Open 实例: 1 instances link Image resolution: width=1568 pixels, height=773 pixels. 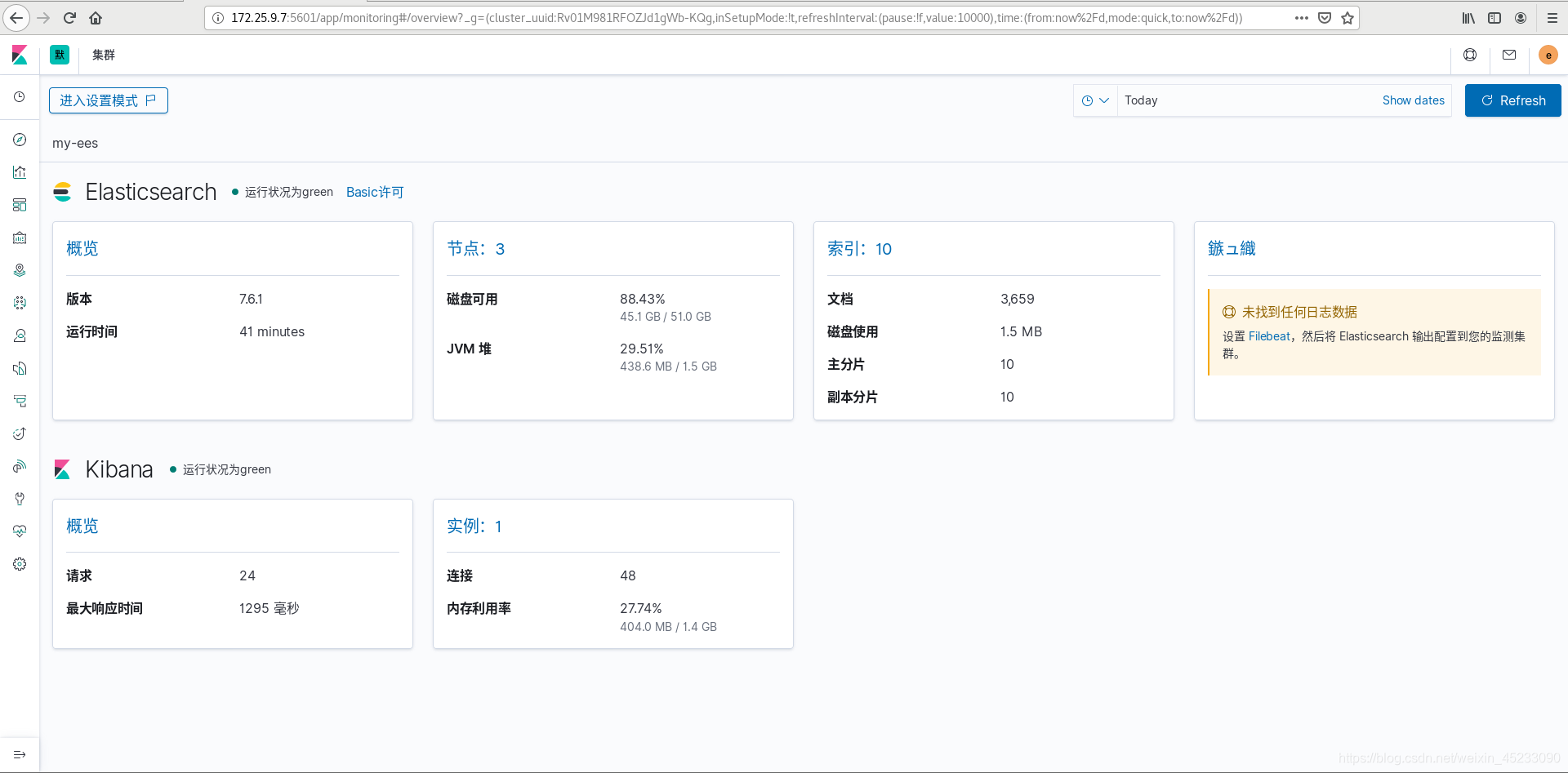[474, 526]
